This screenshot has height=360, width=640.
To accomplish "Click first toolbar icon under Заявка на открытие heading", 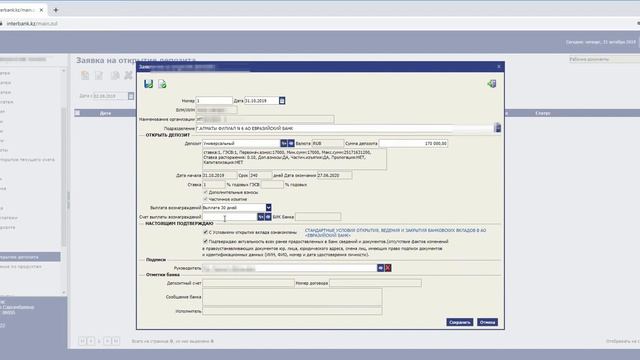I will [85, 75].
